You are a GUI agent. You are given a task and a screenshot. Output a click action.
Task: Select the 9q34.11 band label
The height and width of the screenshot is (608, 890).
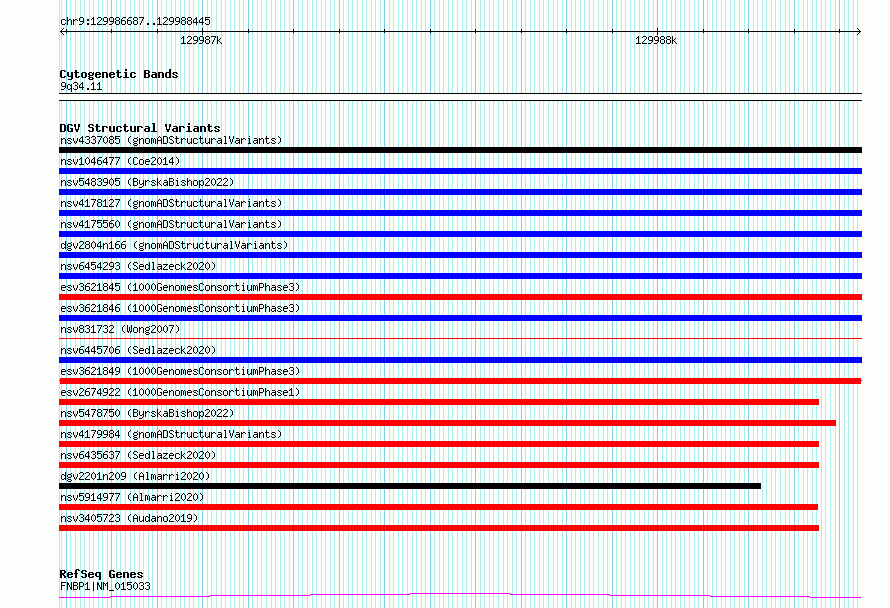click(x=81, y=86)
